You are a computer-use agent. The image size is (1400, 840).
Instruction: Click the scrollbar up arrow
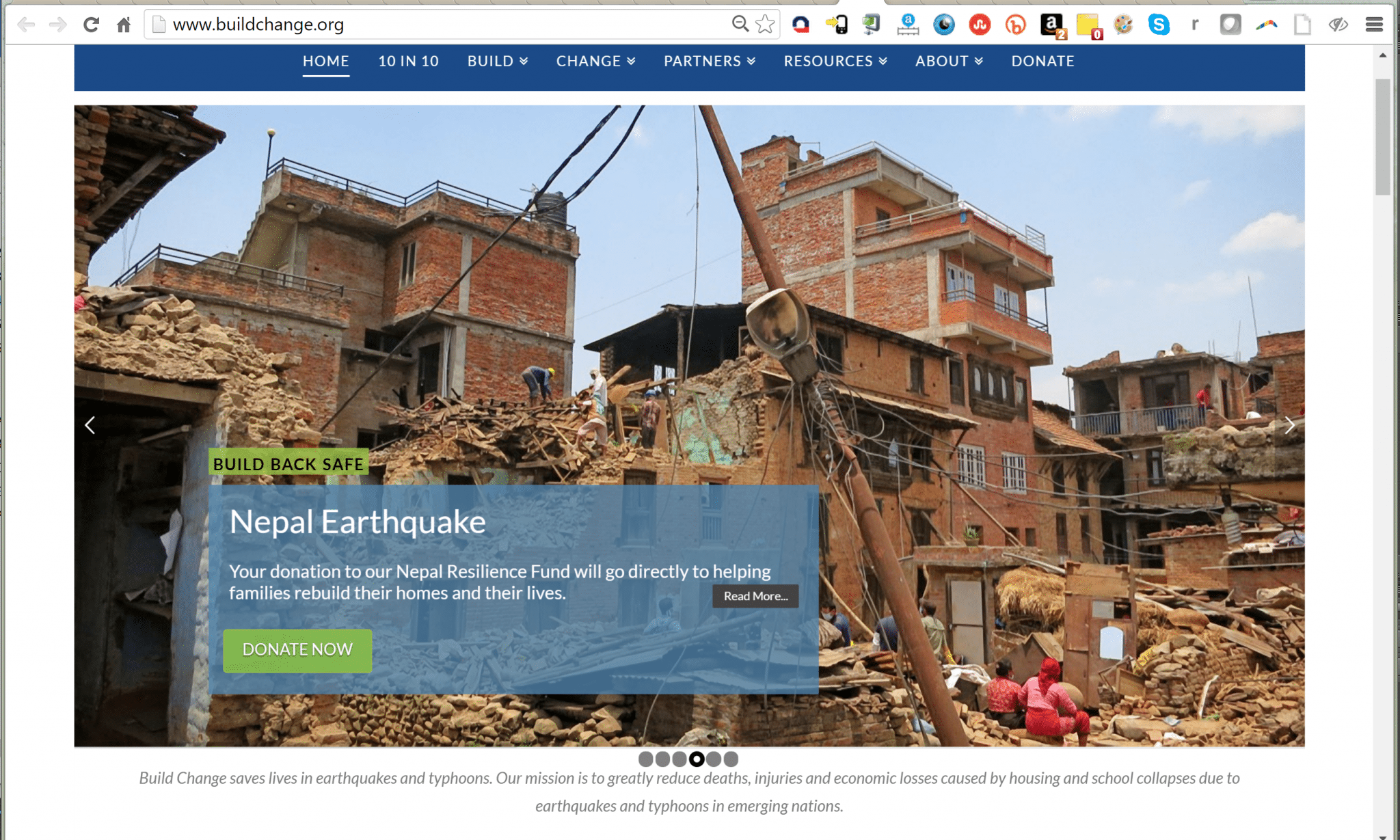pyautogui.click(x=1383, y=55)
